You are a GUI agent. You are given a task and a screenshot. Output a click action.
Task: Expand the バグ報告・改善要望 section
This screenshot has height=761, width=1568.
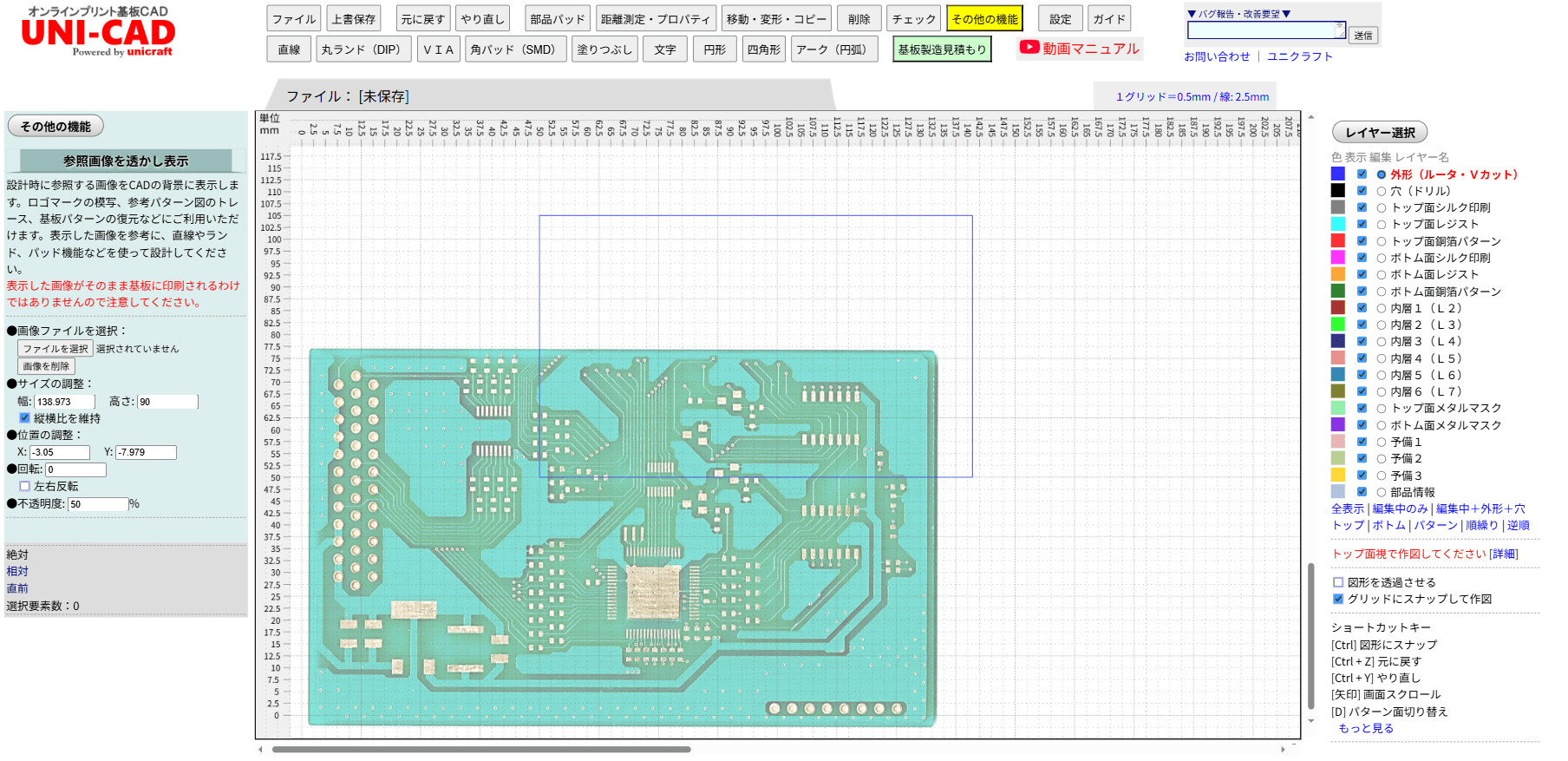pyautogui.click(x=1238, y=14)
